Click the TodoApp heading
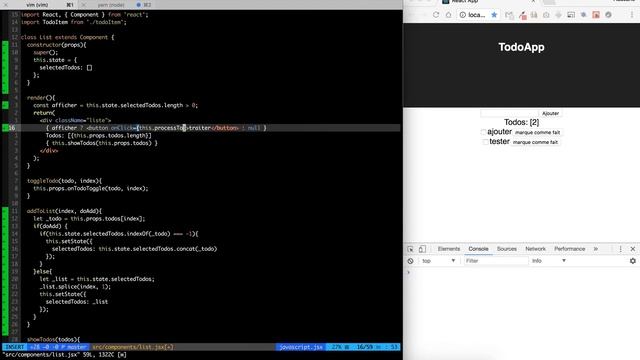This screenshot has height=360, width=640. (521, 47)
